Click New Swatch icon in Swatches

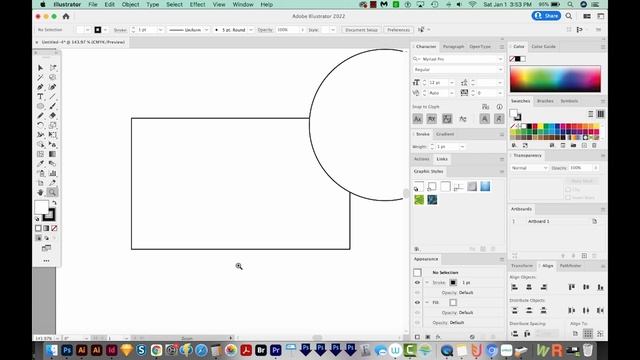[584, 145]
